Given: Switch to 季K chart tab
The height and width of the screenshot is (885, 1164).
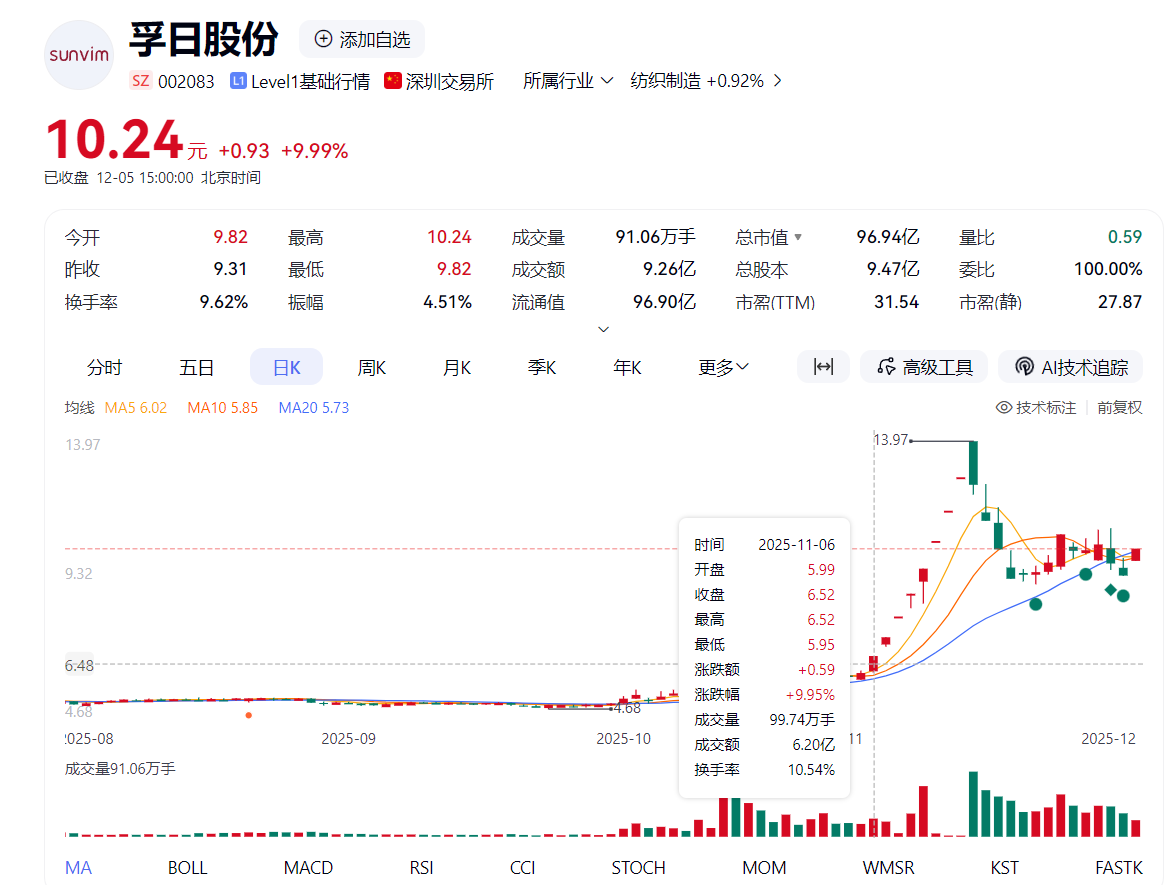Looking at the screenshot, I should 542,368.
